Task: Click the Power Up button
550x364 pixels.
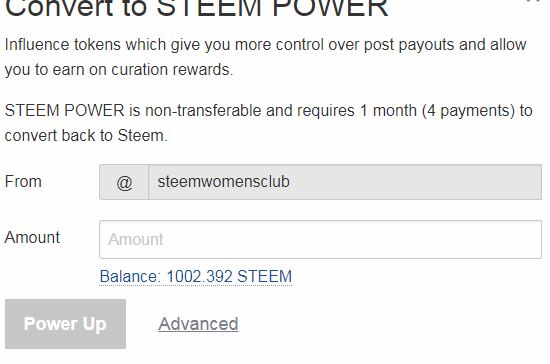Action: click(66, 324)
